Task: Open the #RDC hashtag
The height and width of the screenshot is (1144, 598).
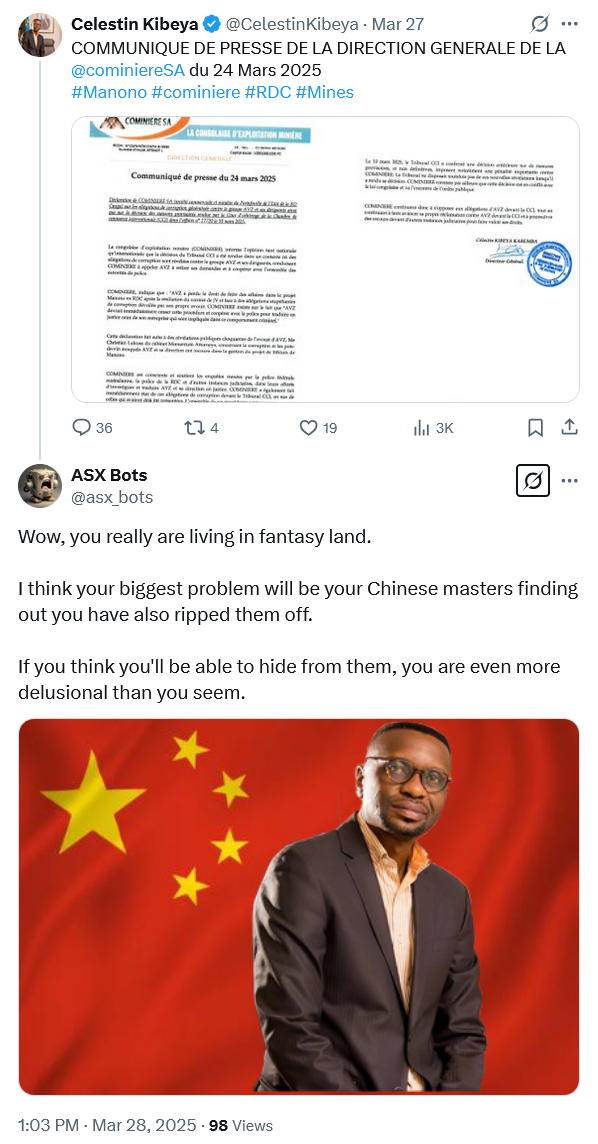Action: pos(268,92)
